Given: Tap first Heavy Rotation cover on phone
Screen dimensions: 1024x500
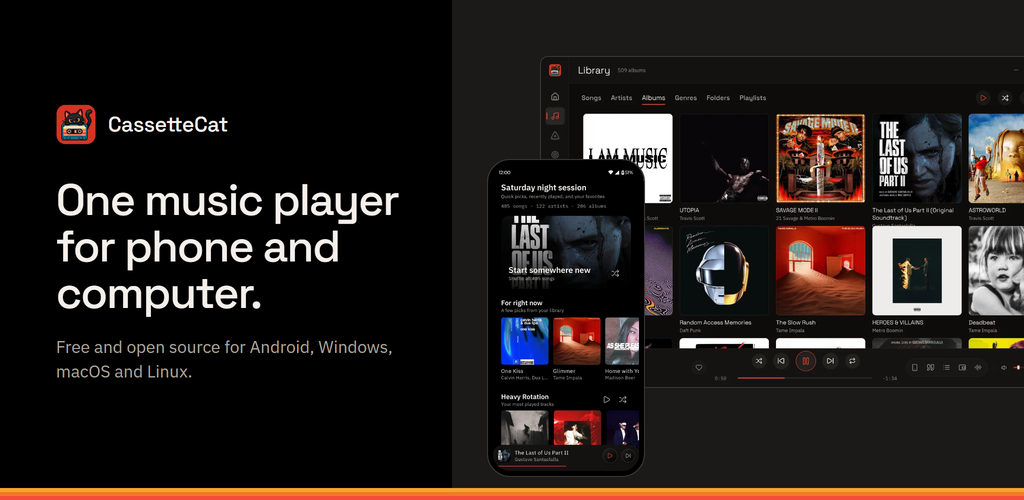Looking at the screenshot, I should 524,428.
